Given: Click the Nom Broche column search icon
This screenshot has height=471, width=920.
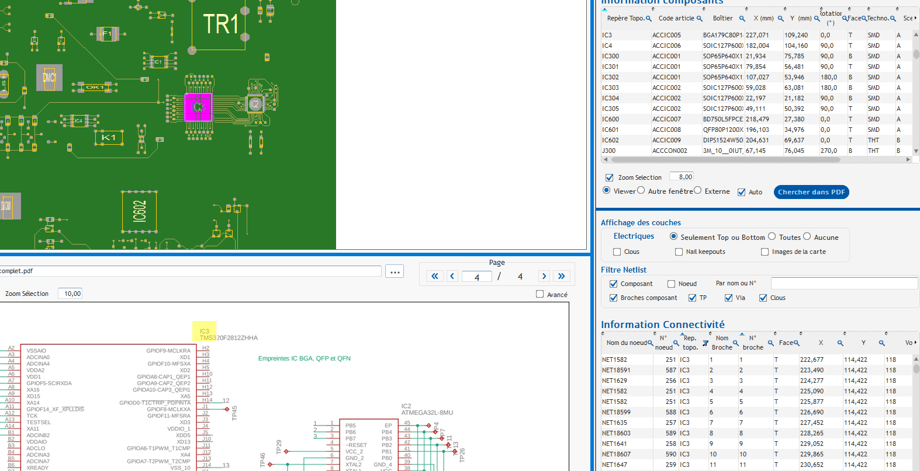Looking at the screenshot, I should (x=736, y=343).
